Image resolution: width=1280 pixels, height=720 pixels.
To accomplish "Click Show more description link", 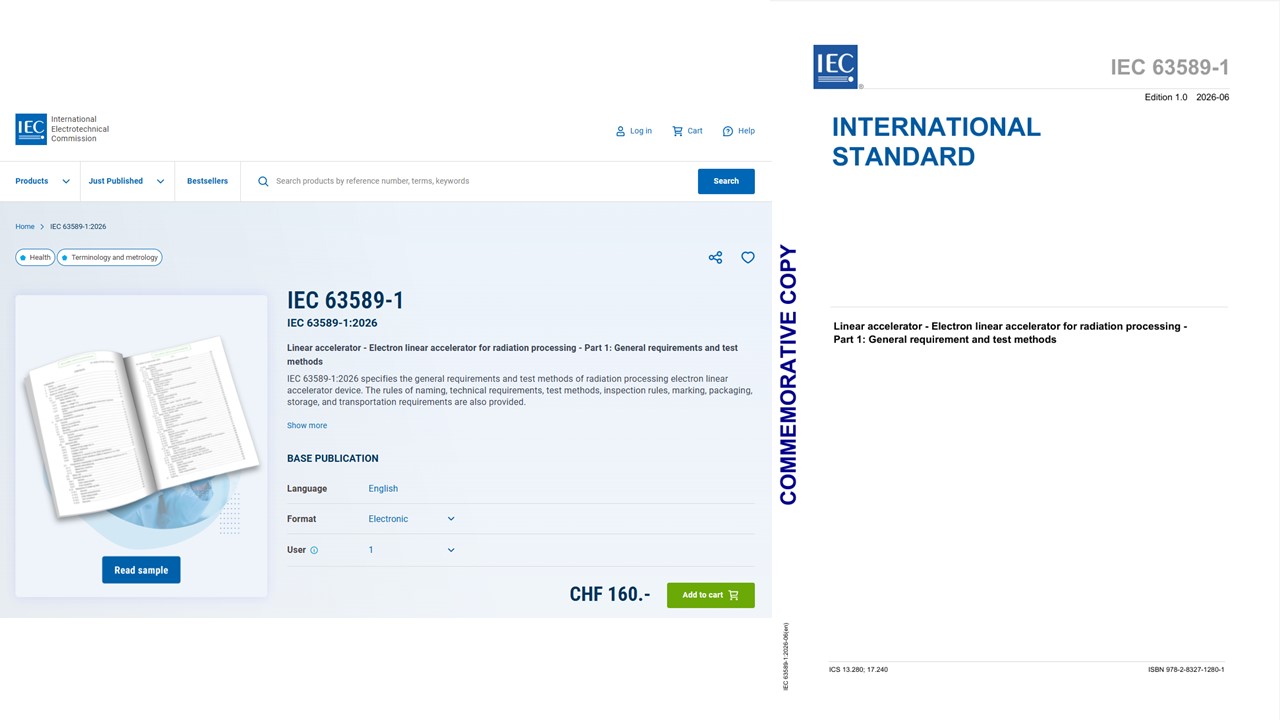I will pos(307,426).
